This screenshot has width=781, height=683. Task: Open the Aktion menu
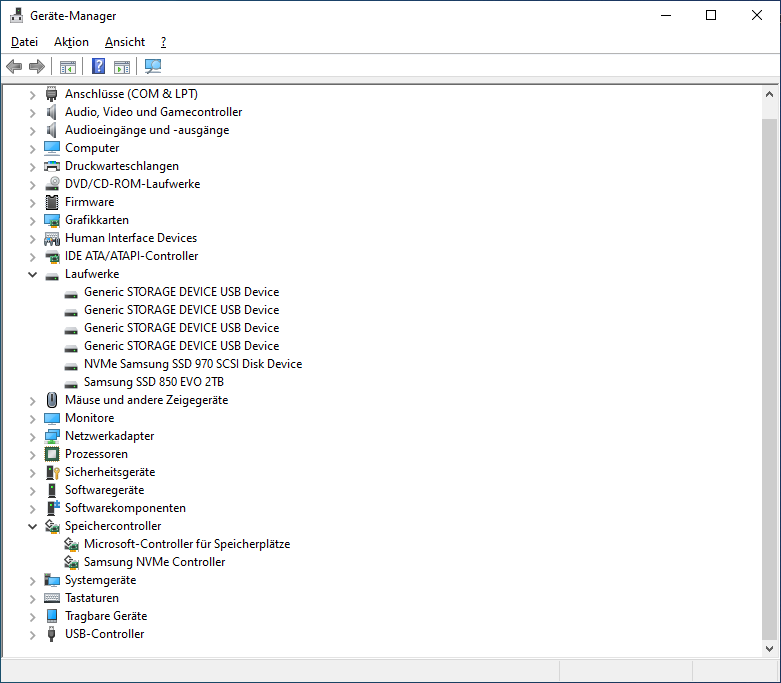coord(71,42)
